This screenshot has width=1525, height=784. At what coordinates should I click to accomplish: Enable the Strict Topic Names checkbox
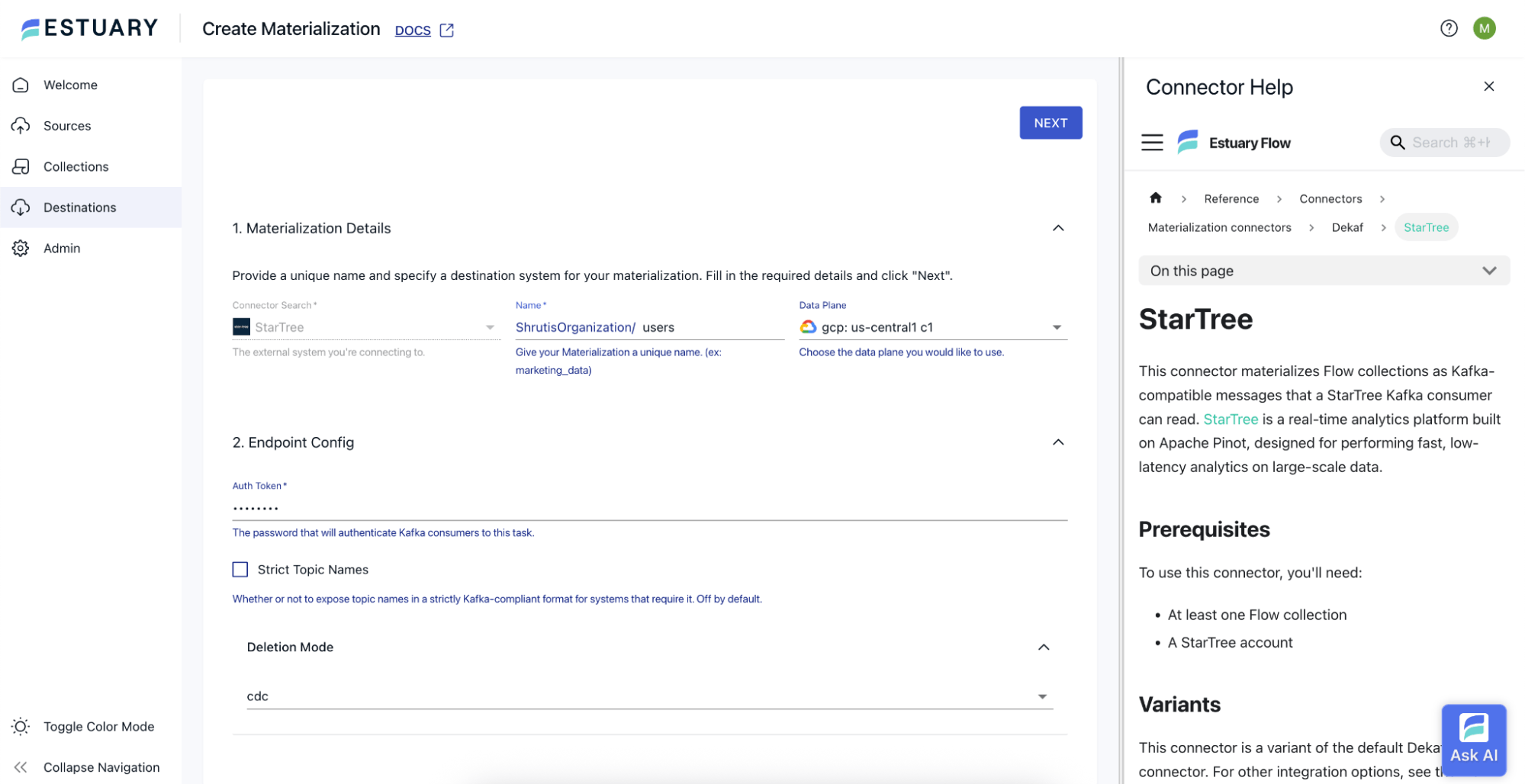(x=240, y=570)
